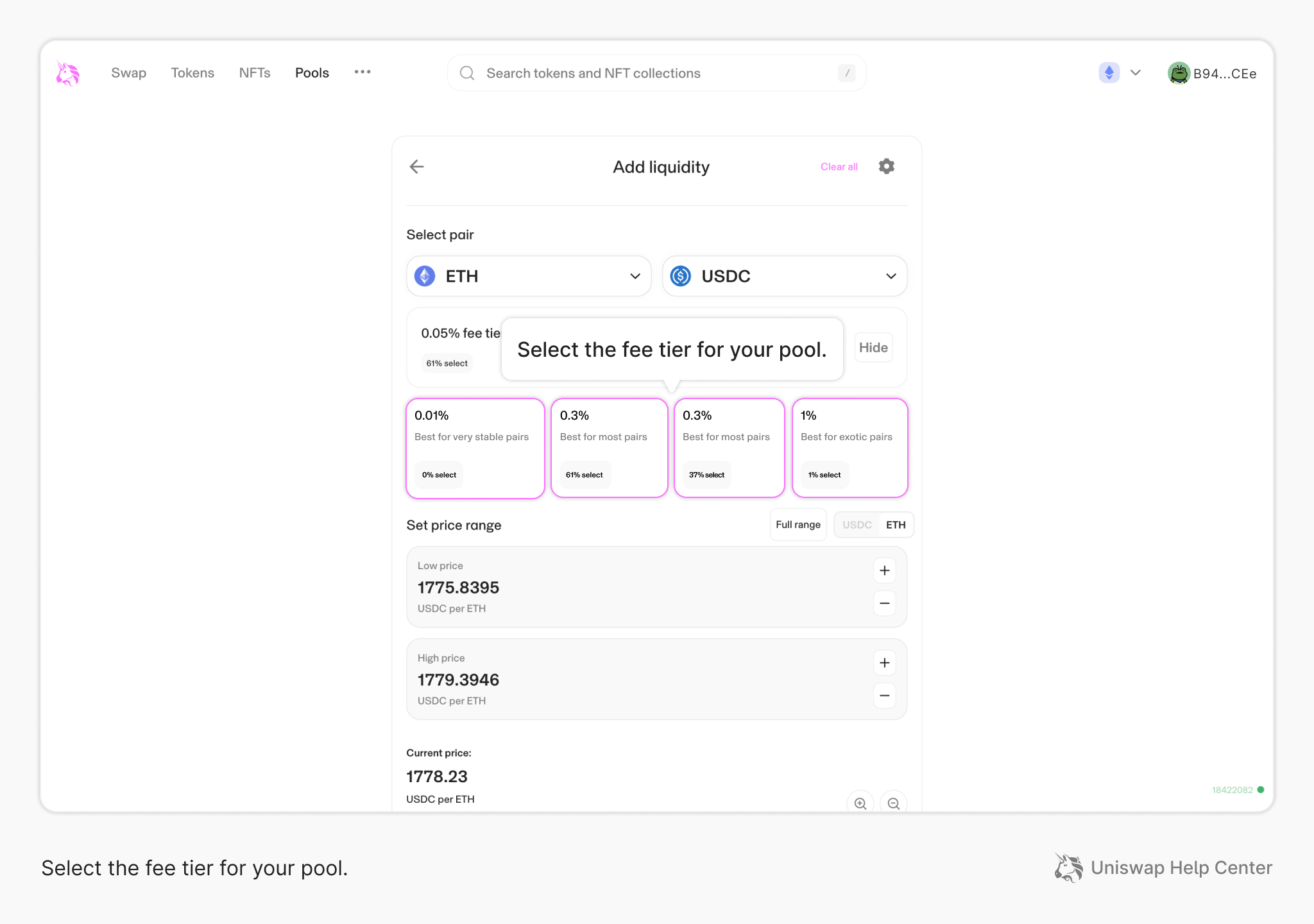Zoom in on the price chart
Screen dimensions: 1314x924
click(860, 803)
